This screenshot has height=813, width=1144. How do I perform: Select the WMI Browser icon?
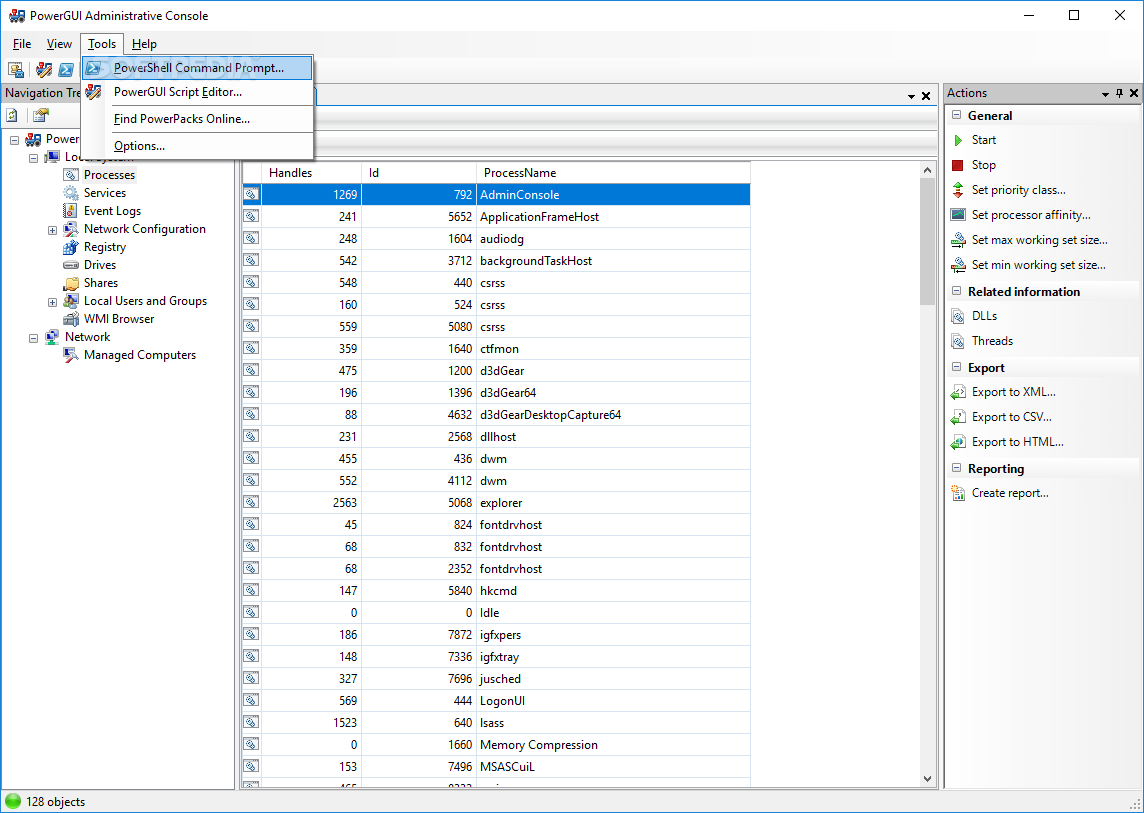pos(71,319)
